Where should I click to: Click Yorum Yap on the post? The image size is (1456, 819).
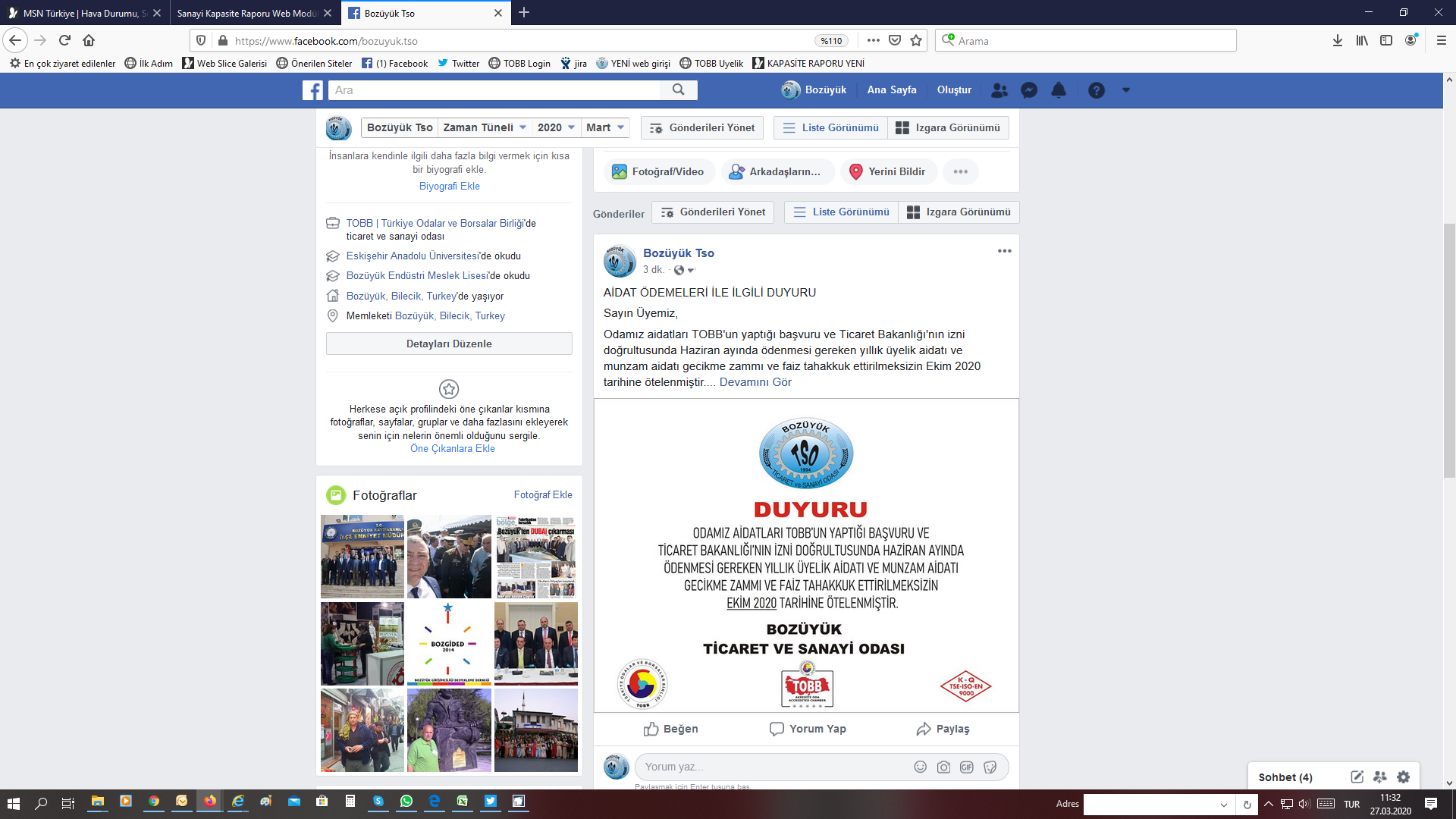click(x=808, y=729)
